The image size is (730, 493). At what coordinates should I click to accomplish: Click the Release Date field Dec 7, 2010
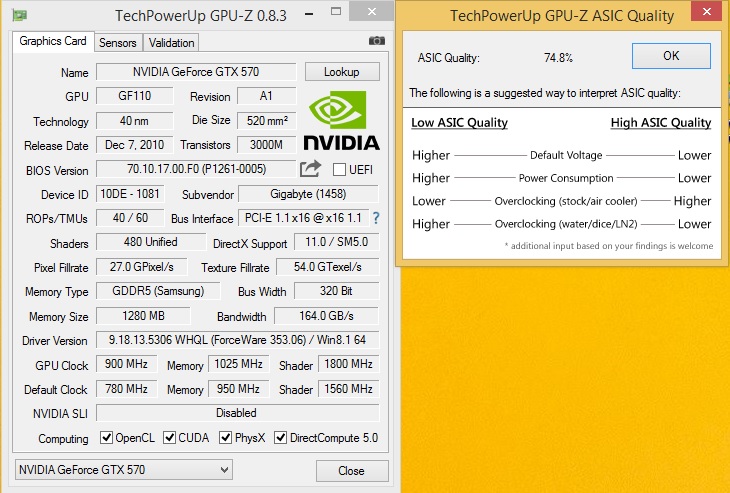135,145
